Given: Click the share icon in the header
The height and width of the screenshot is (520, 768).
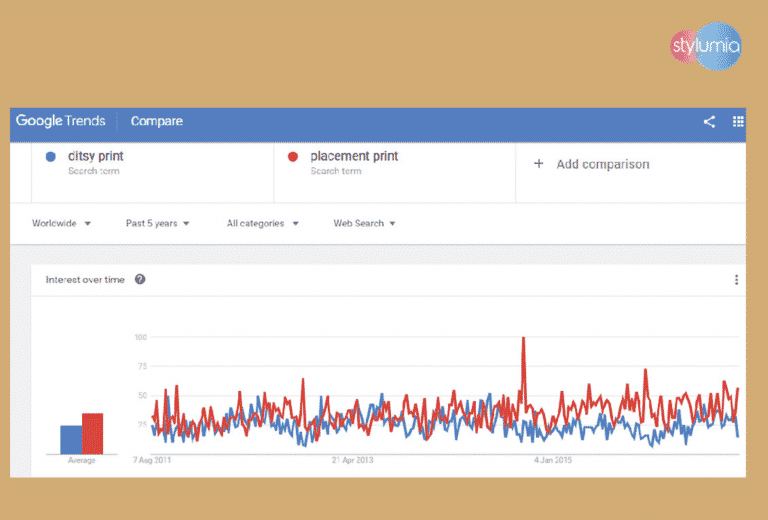Looking at the screenshot, I should (709, 122).
